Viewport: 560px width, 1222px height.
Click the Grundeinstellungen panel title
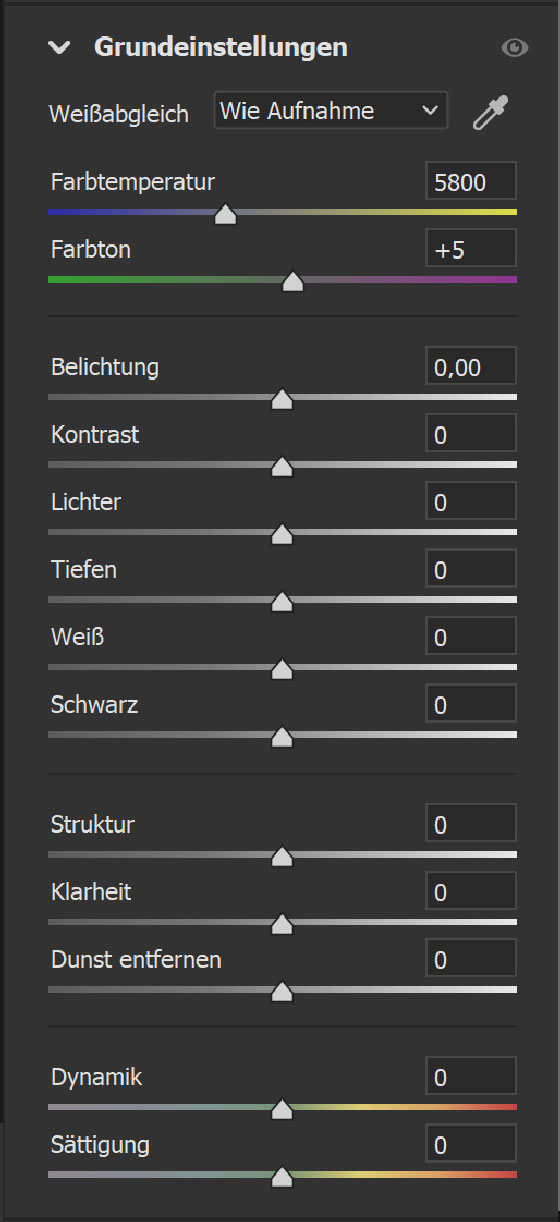coord(221,46)
